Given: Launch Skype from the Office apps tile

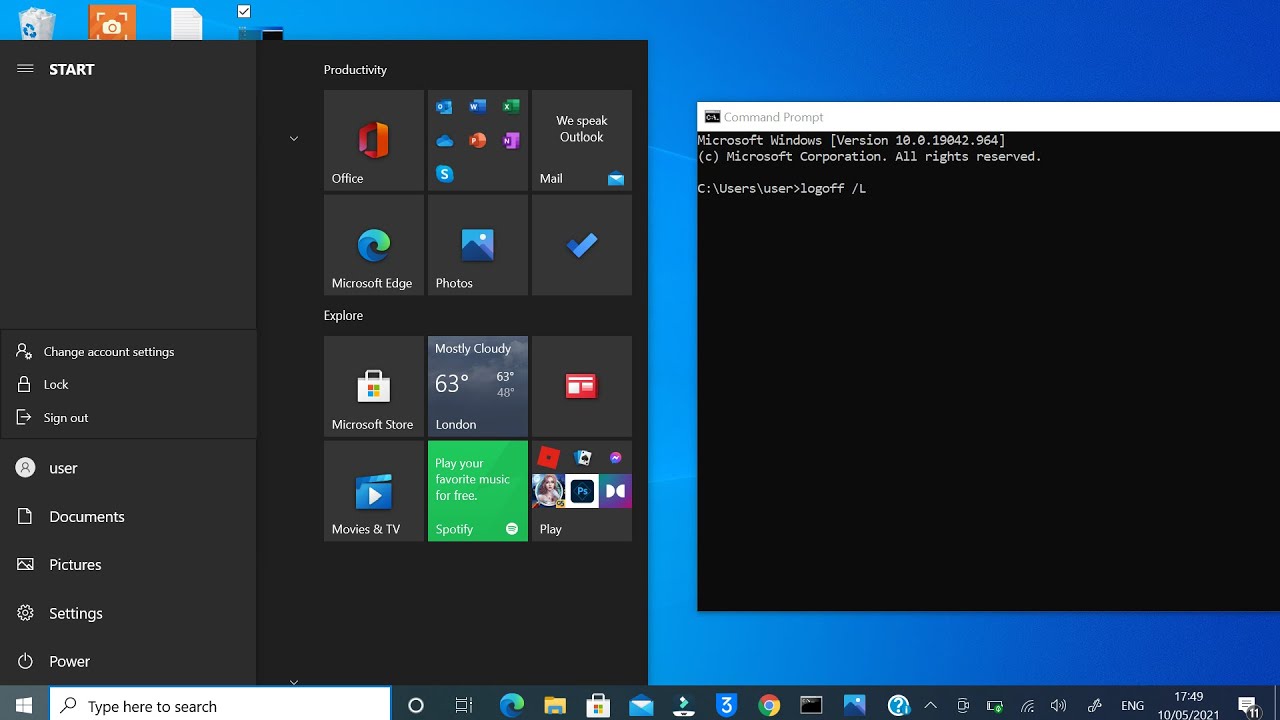Looking at the screenshot, I should coord(444,174).
